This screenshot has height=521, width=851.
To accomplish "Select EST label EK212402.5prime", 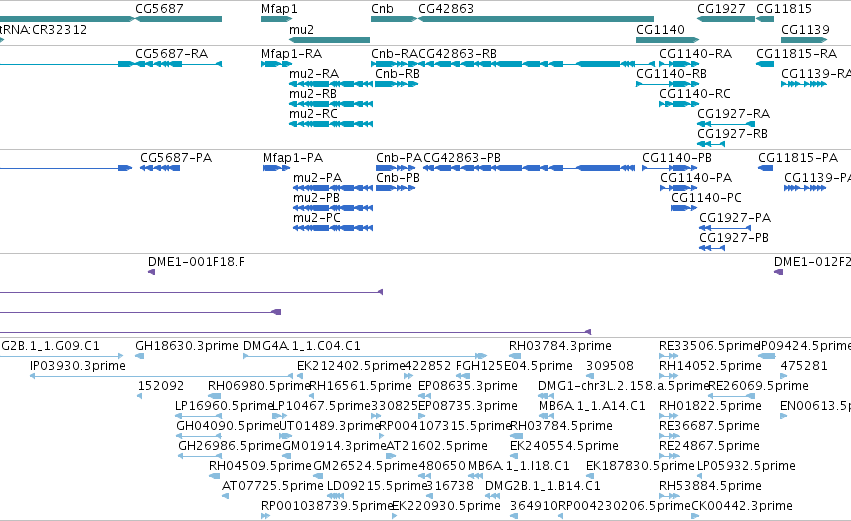I will click(352, 366).
